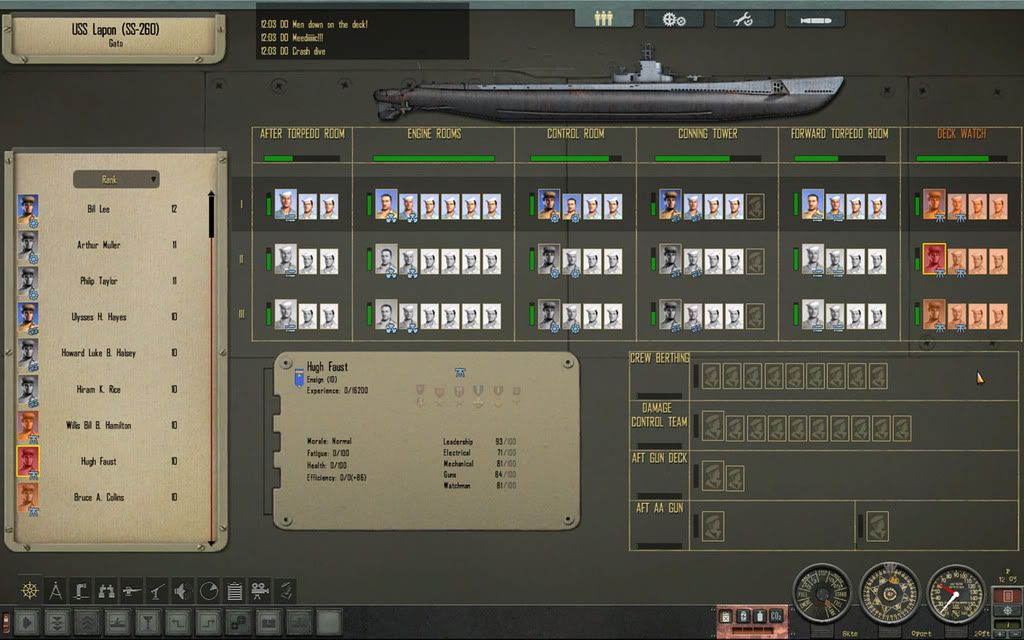Open the clipboard captain's log icon
The width and height of the screenshot is (1024, 640).
(x=234, y=591)
